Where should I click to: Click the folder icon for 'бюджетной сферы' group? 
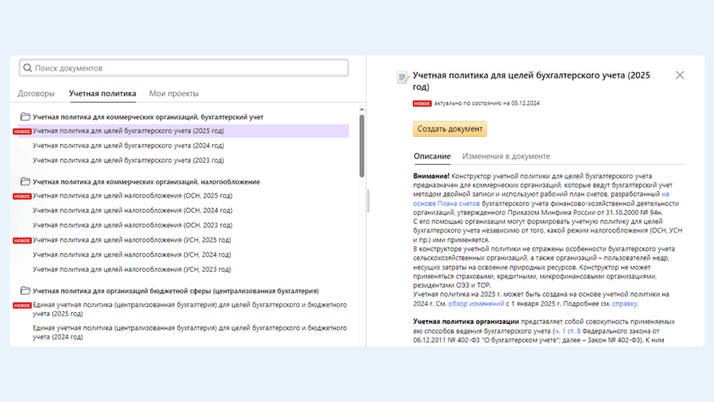tap(25, 291)
